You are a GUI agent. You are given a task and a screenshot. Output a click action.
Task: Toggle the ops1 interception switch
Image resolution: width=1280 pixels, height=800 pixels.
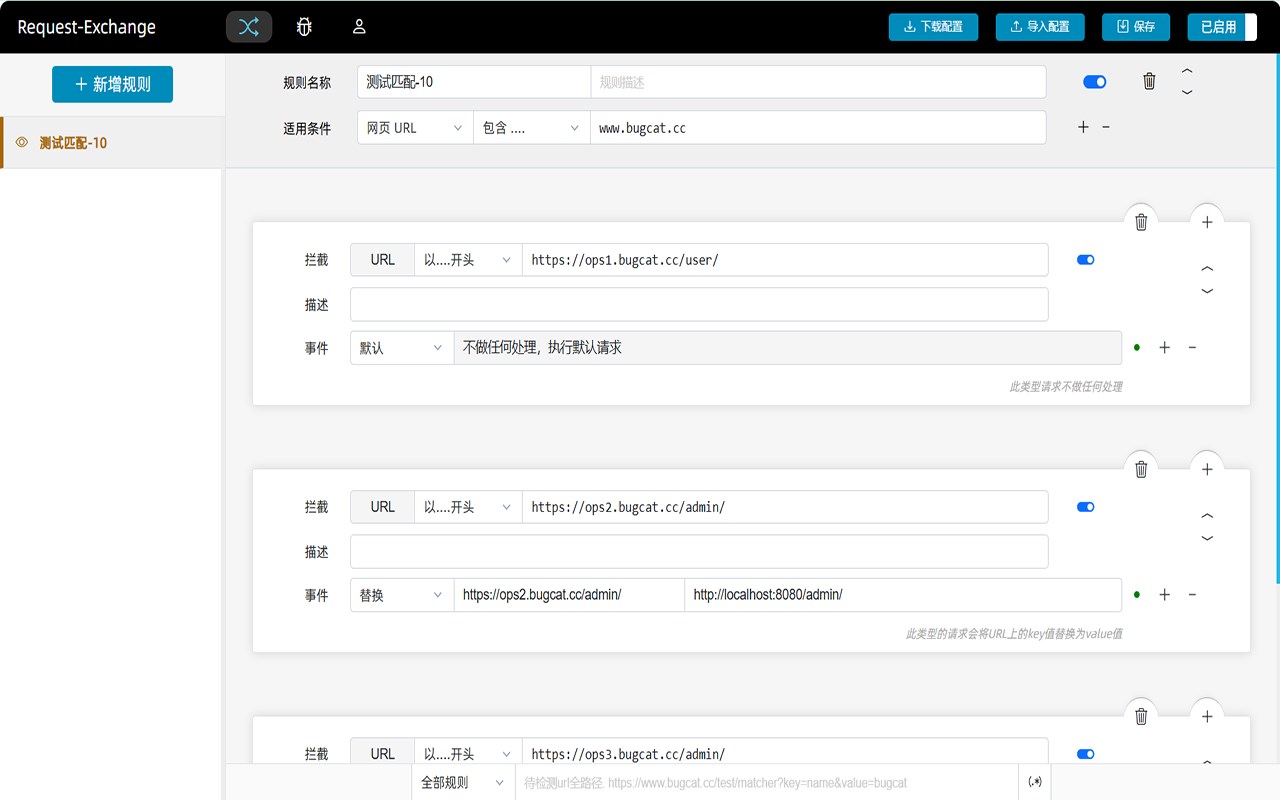pyautogui.click(x=1086, y=260)
